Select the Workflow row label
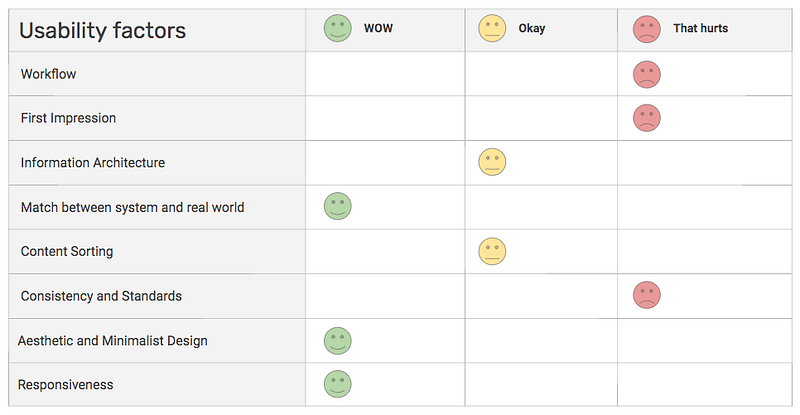The width and height of the screenshot is (800, 415). [48, 74]
